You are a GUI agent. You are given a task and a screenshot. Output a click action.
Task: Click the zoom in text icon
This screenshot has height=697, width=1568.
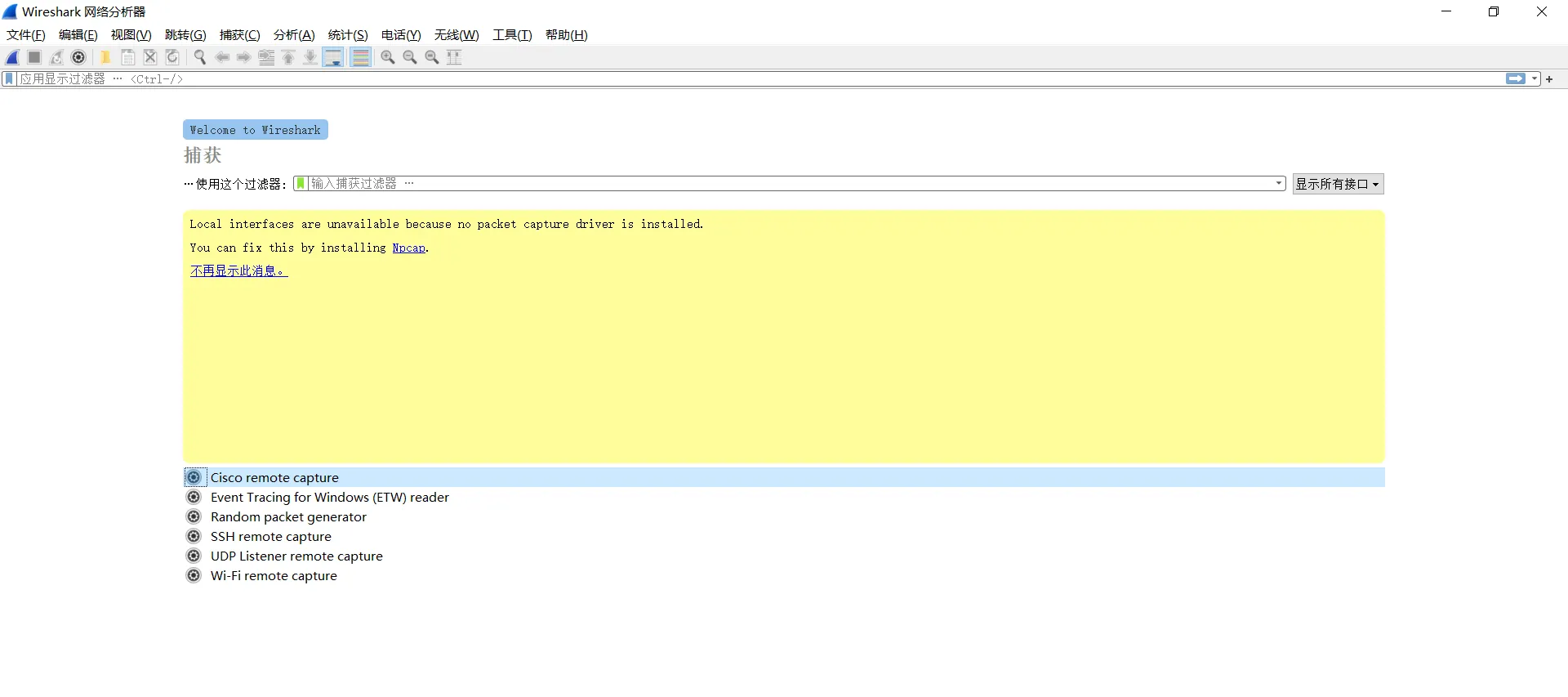[388, 57]
